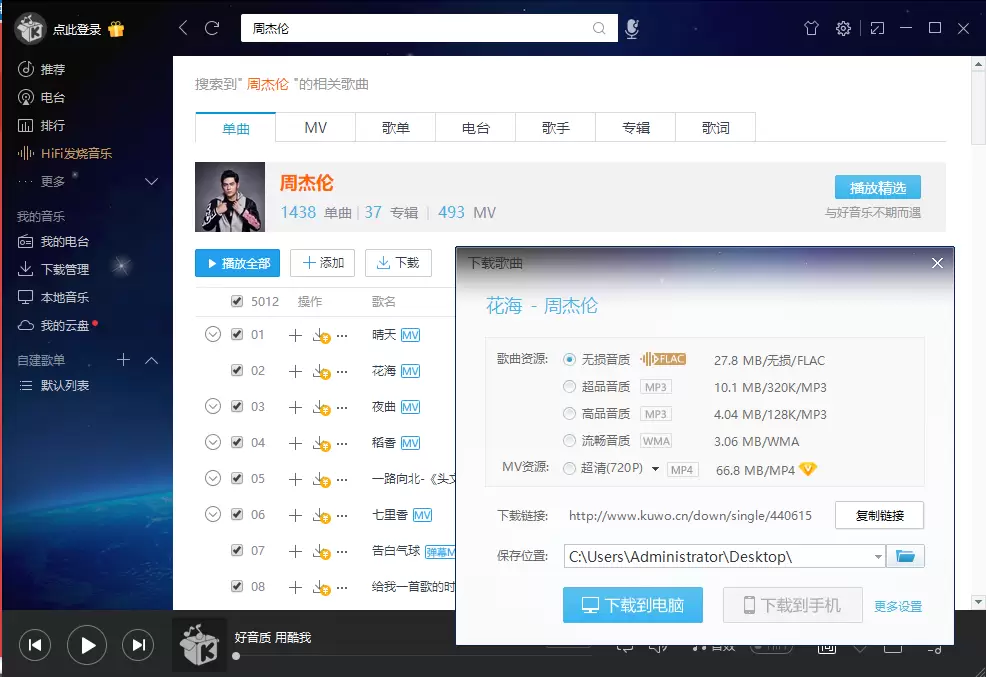The height and width of the screenshot is (677, 986).
Task: Switch to the 歌手 tab
Action: pos(555,128)
